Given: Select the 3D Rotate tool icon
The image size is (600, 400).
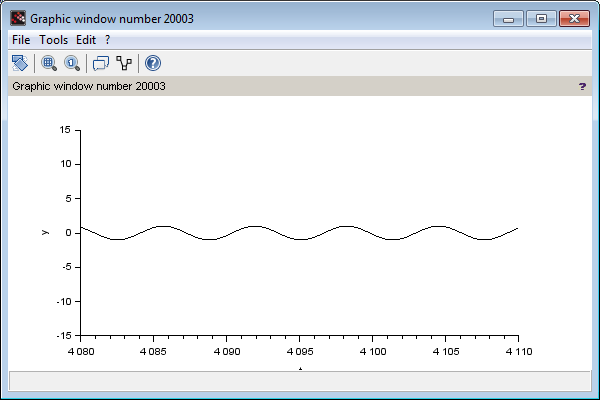Looking at the screenshot, I should [x=20, y=63].
